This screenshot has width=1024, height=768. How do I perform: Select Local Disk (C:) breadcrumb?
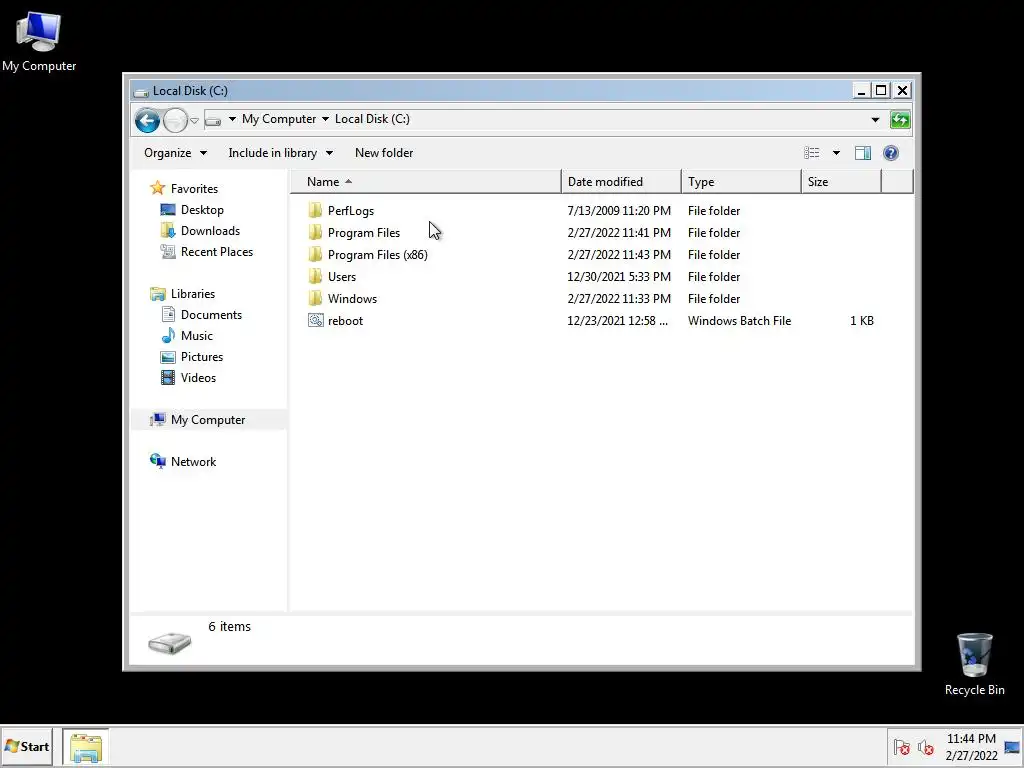(x=372, y=119)
